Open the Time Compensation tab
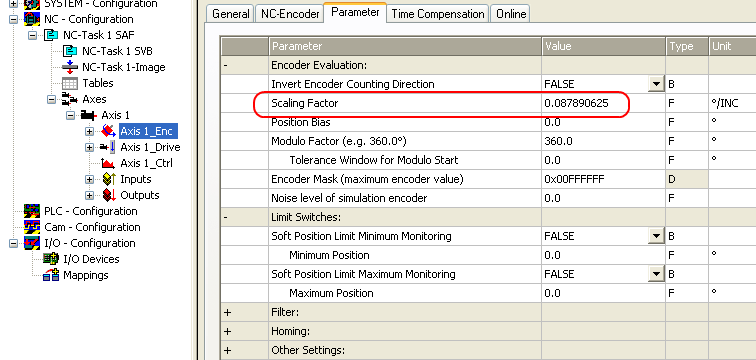756x360 pixels. click(437, 14)
